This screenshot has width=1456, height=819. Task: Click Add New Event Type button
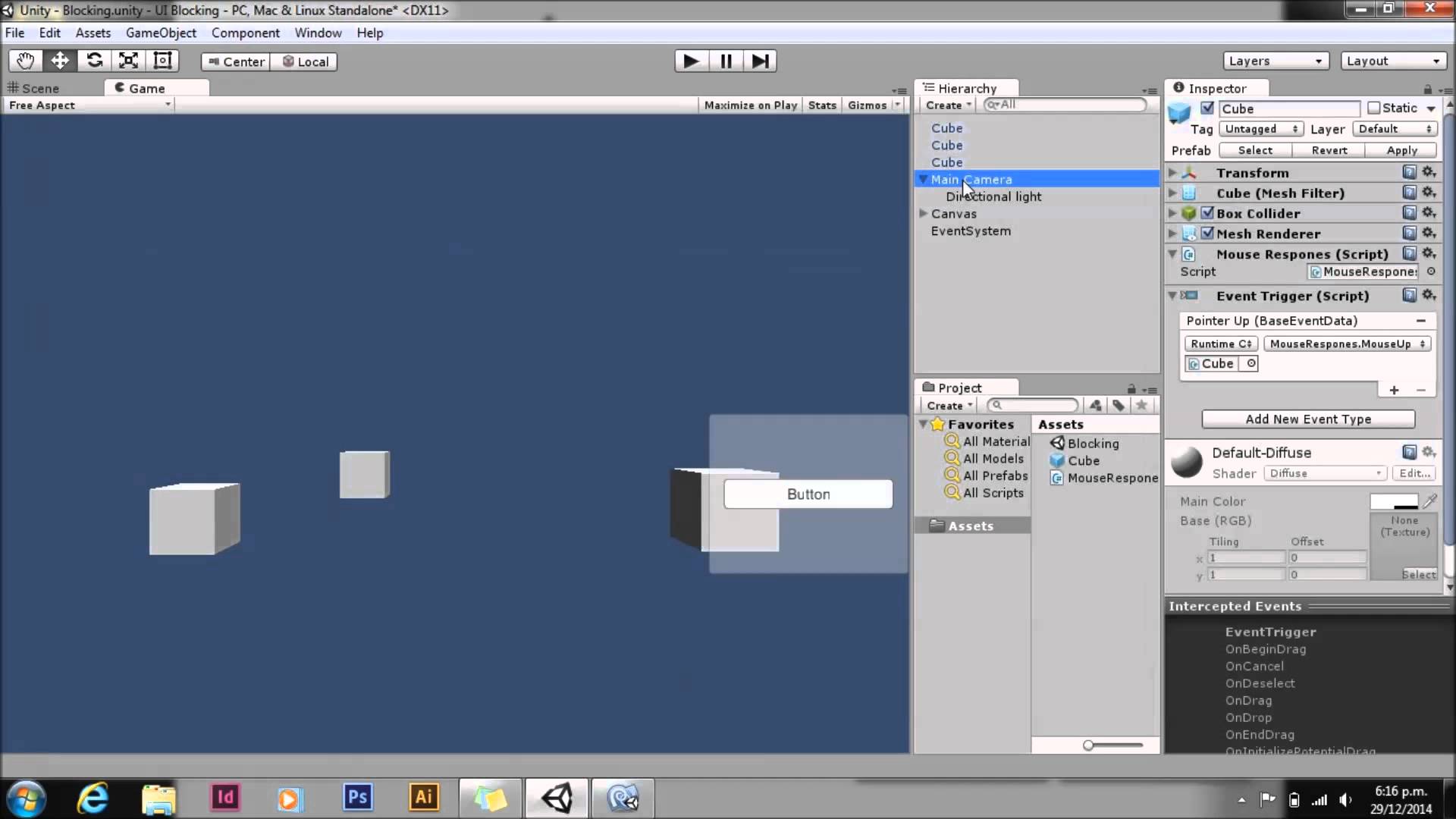pos(1308,419)
